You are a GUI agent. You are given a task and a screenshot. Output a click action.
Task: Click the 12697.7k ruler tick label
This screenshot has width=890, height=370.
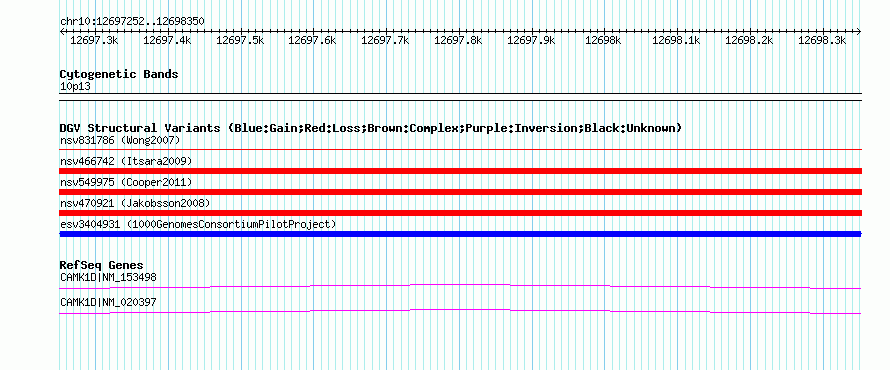tap(385, 40)
